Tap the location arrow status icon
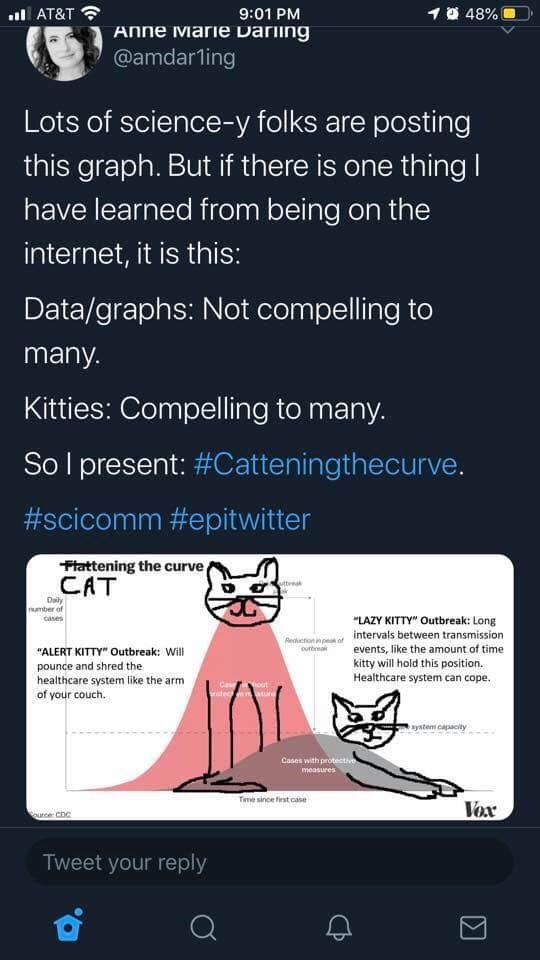Image resolution: width=540 pixels, height=960 pixels. [x=434, y=13]
